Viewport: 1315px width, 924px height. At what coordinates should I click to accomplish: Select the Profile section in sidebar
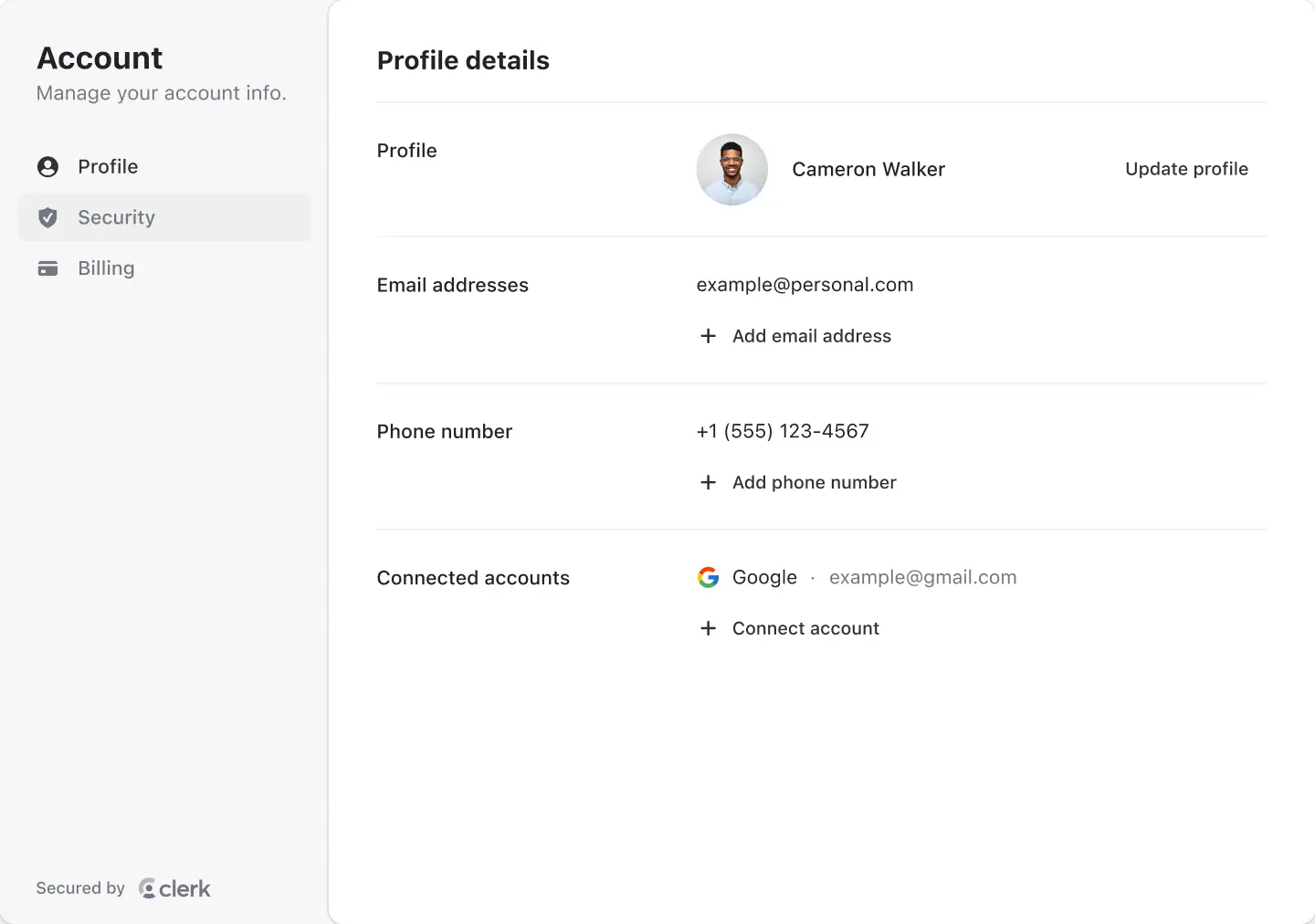(107, 166)
